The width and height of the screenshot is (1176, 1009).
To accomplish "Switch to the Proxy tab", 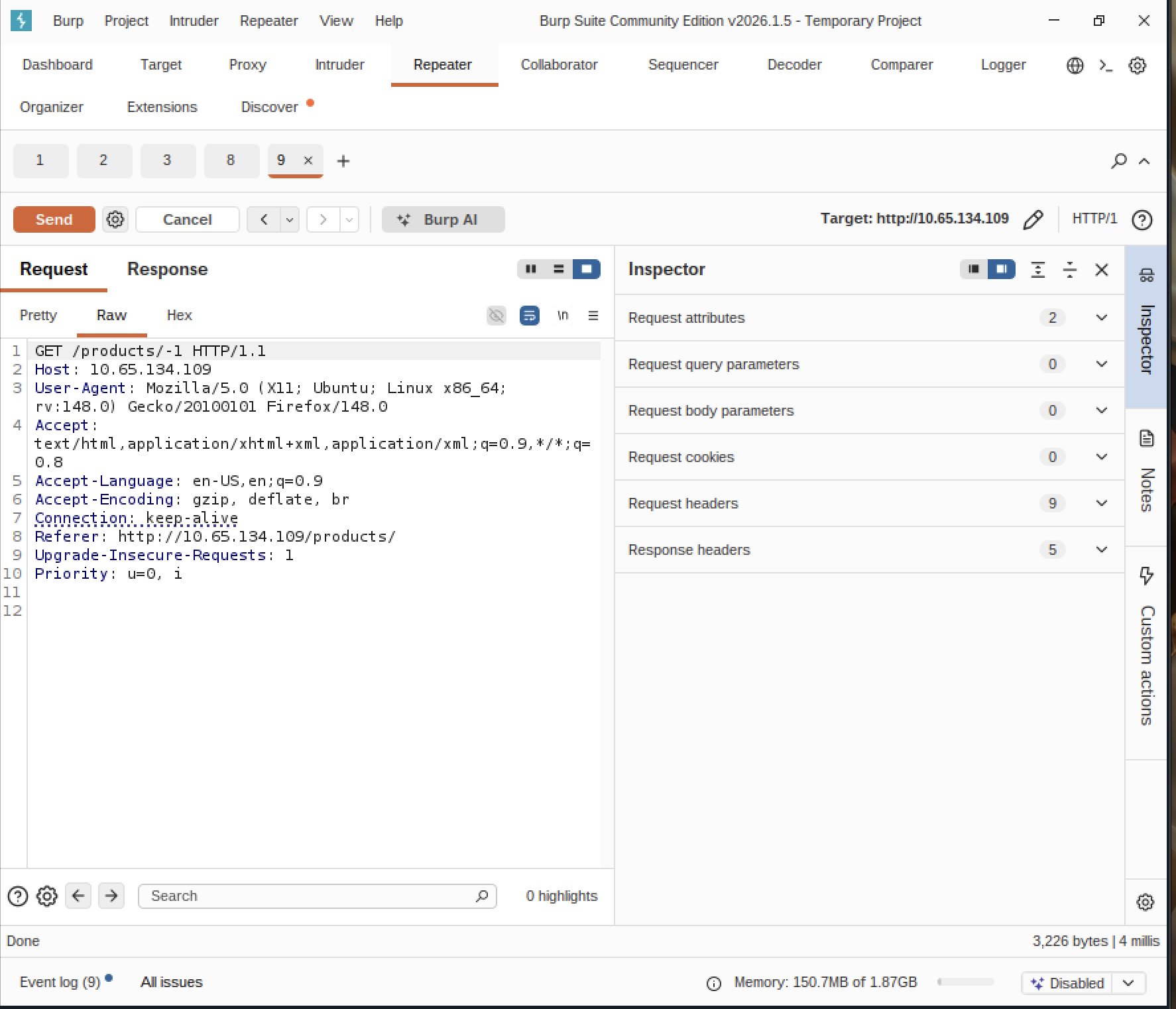I will pos(247,65).
